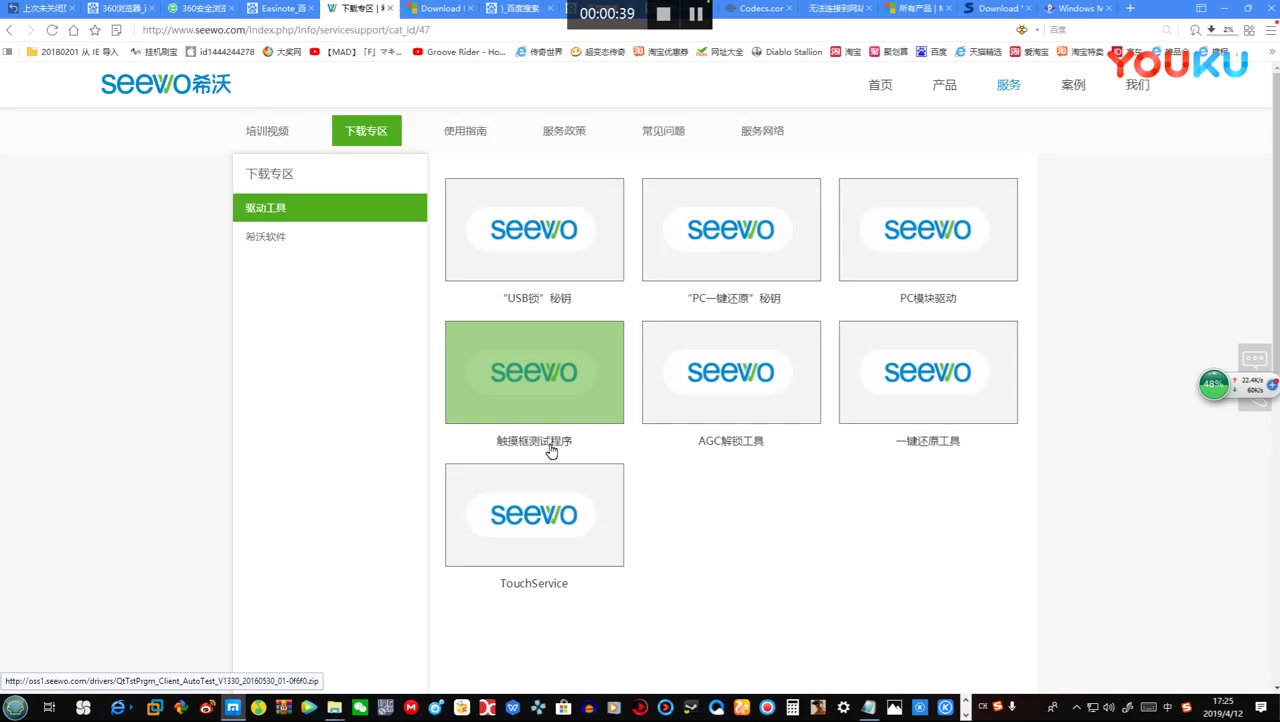1280x722 pixels.
Task: Open the "USB锁"秘钥 download thumbnail
Action: pyautogui.click(x=534, y=230)
